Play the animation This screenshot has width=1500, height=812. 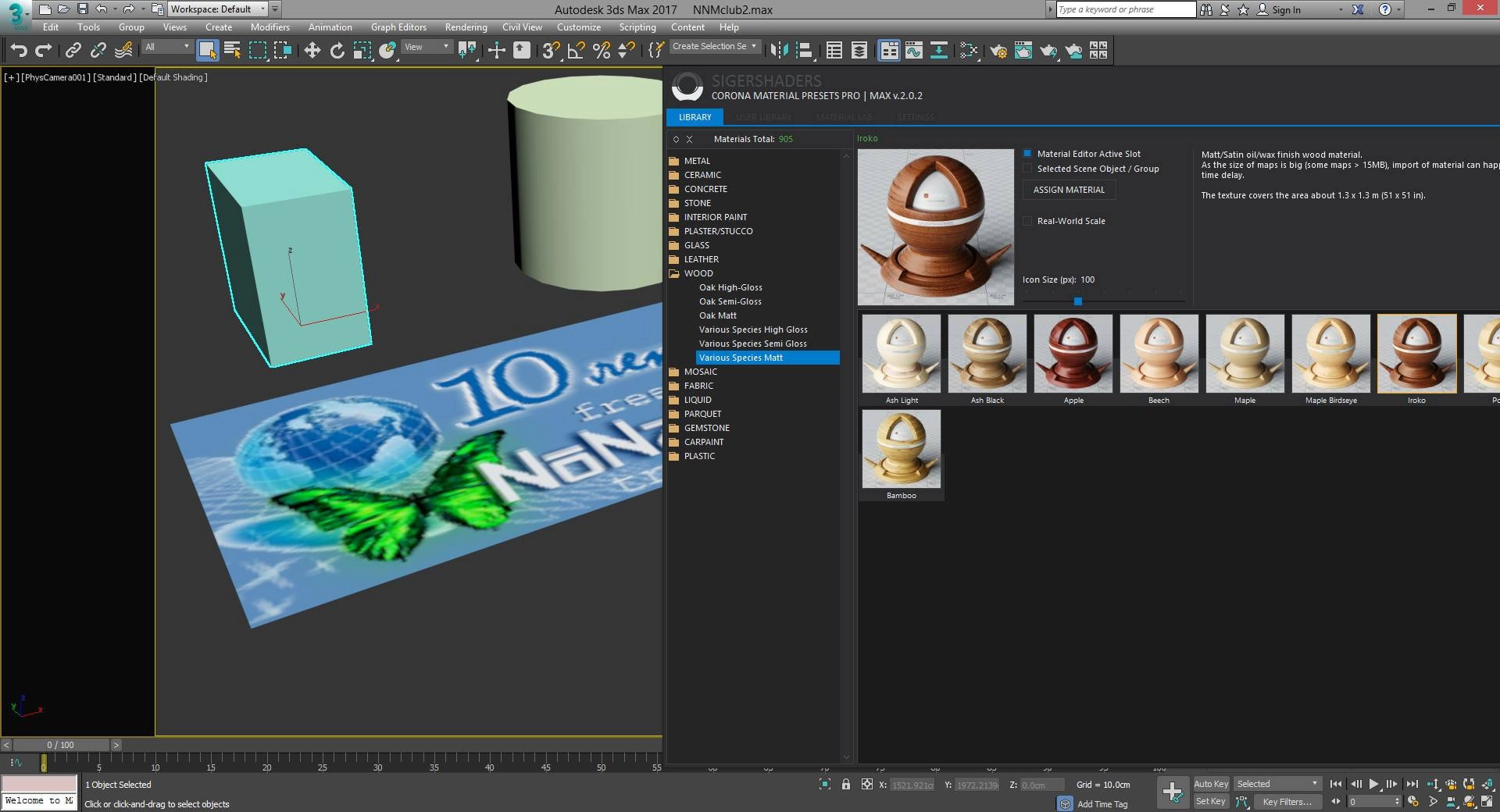tap(1373, 784)
